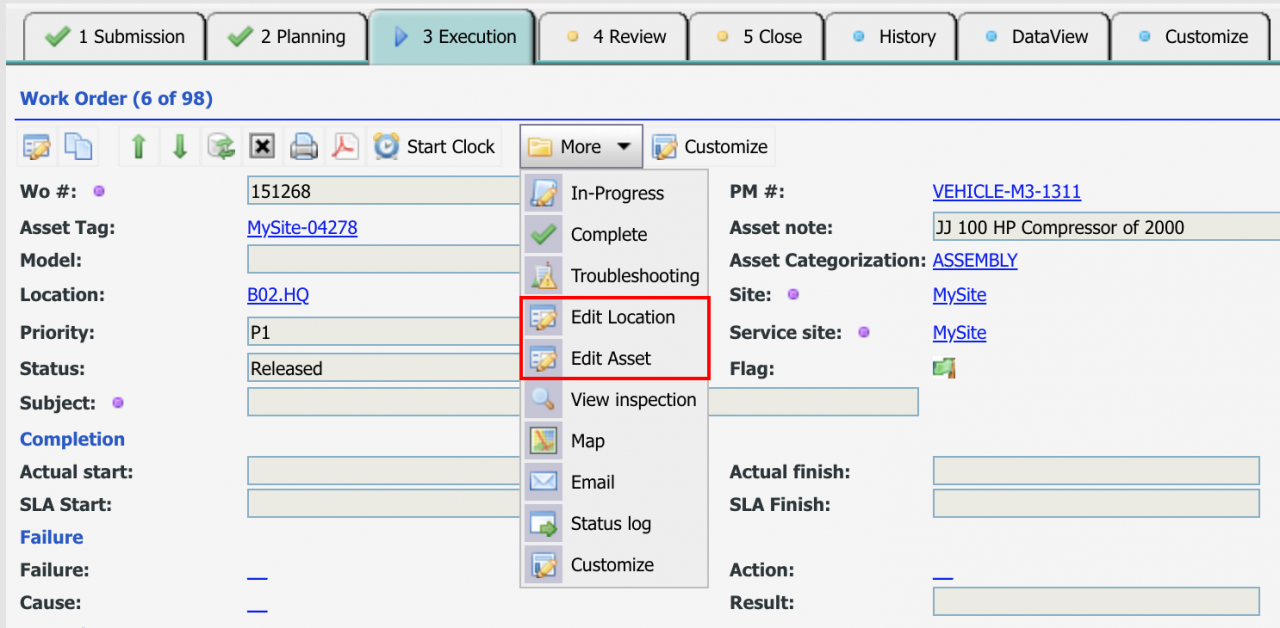Click the Actual finish field

pyautogui.click(x=1096, y=471)
